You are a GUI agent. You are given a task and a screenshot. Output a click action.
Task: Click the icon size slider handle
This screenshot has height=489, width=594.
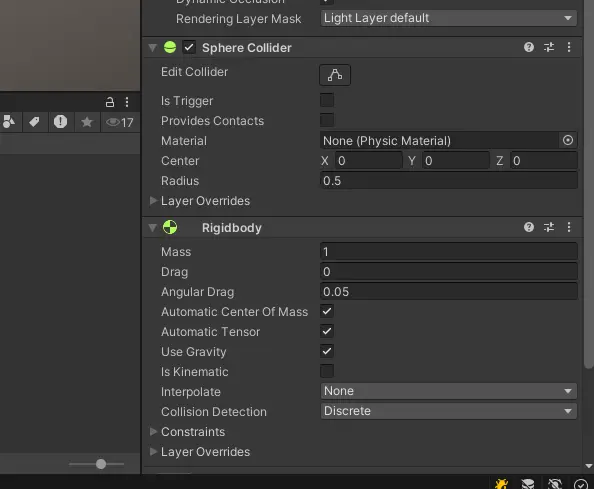101,464
